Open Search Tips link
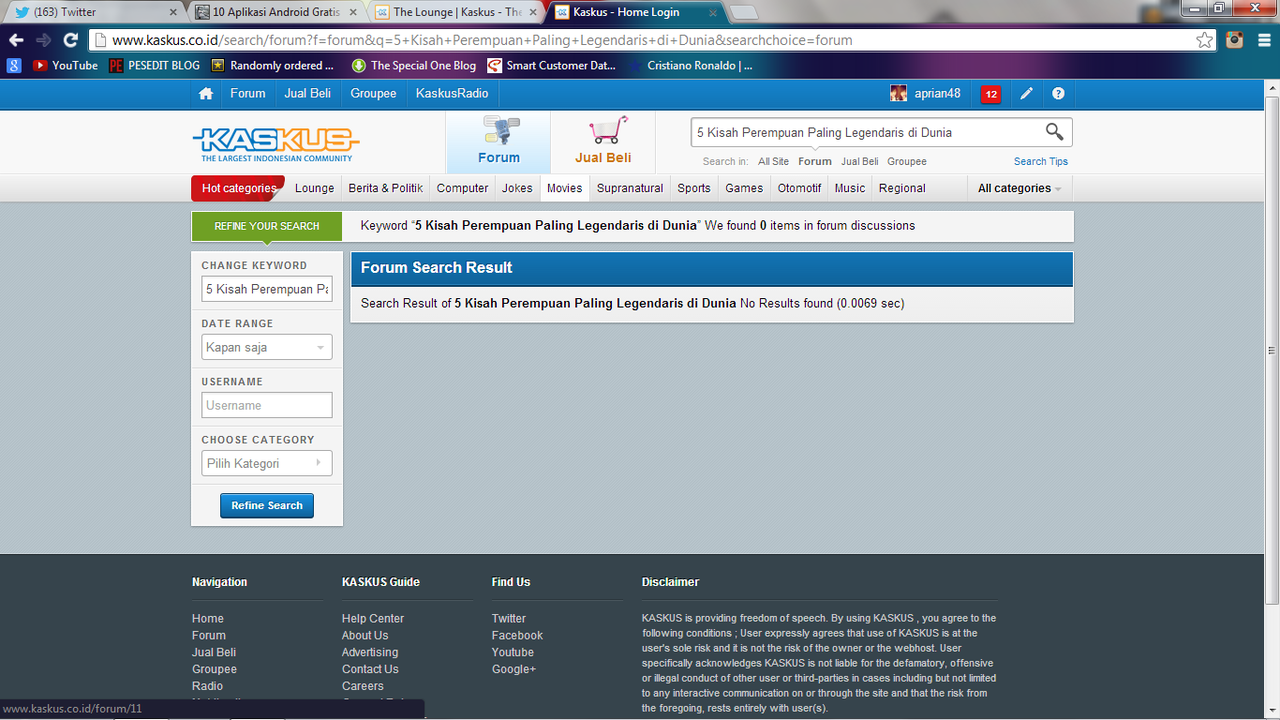The height and width of the screenshot is (720, 1280). click(1041, 161)
